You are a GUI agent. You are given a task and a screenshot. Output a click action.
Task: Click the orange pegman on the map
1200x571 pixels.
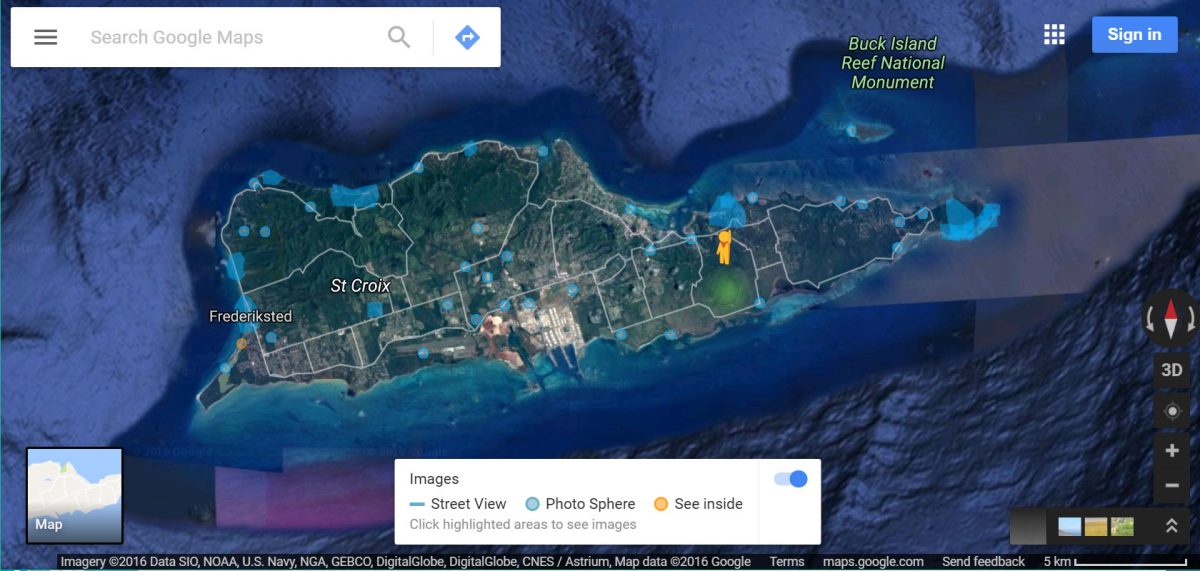pyautogui.click(x=724, y=247)
